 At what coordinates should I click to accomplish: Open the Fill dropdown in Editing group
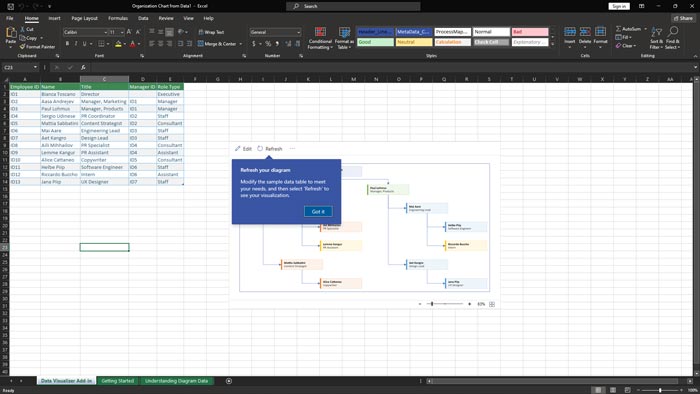623,37
